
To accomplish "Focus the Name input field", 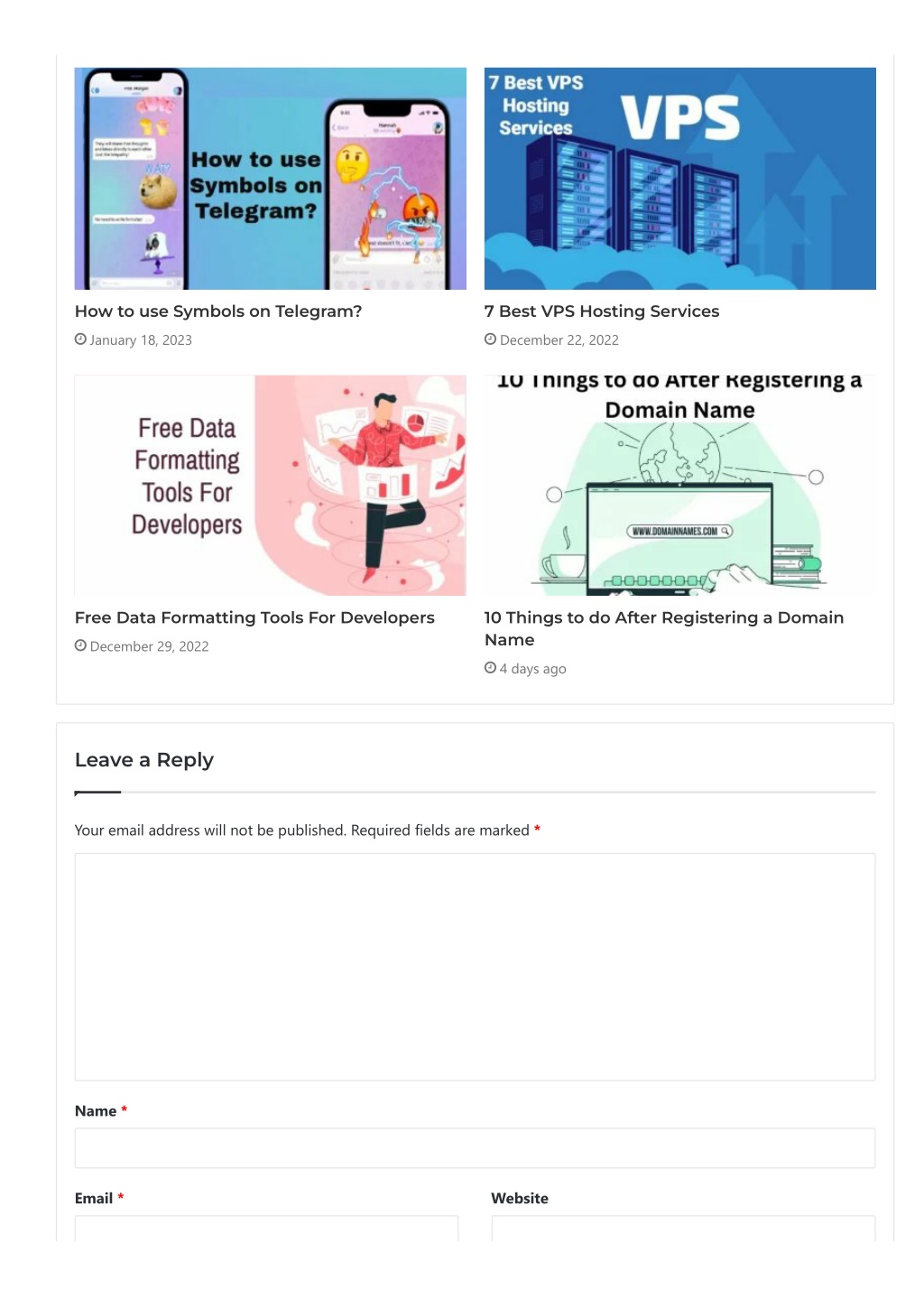I will (475, 1148).
